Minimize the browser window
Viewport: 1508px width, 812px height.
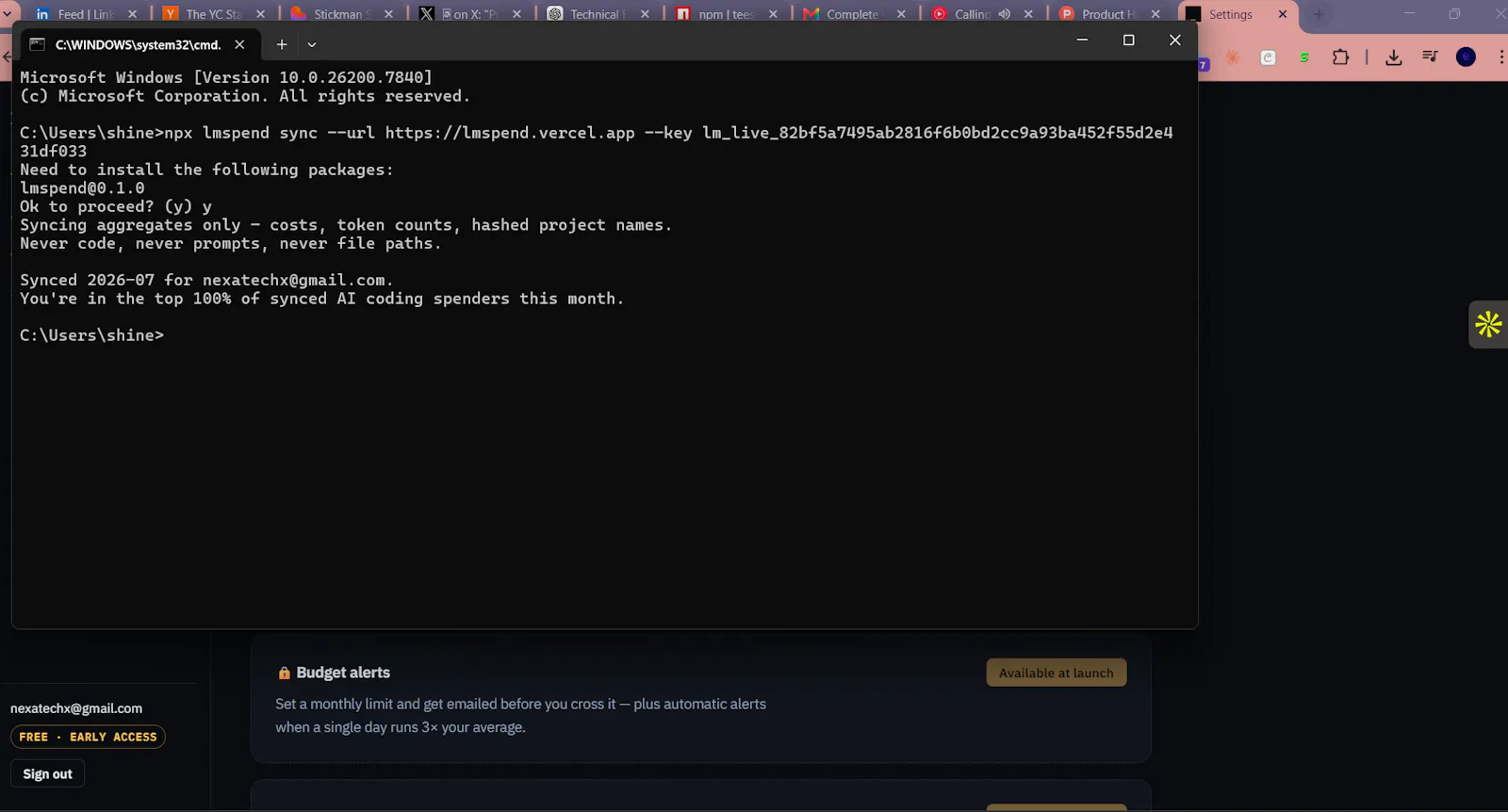pos(1410,13)
